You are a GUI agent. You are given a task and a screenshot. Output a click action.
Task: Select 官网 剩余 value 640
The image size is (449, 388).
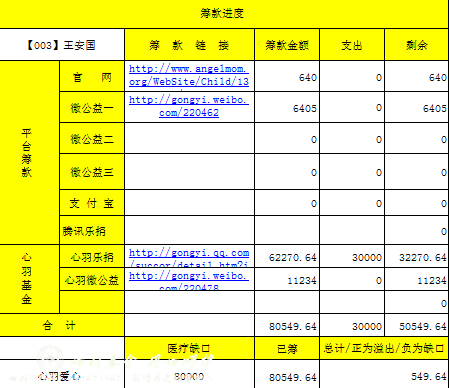pos(417,76)
